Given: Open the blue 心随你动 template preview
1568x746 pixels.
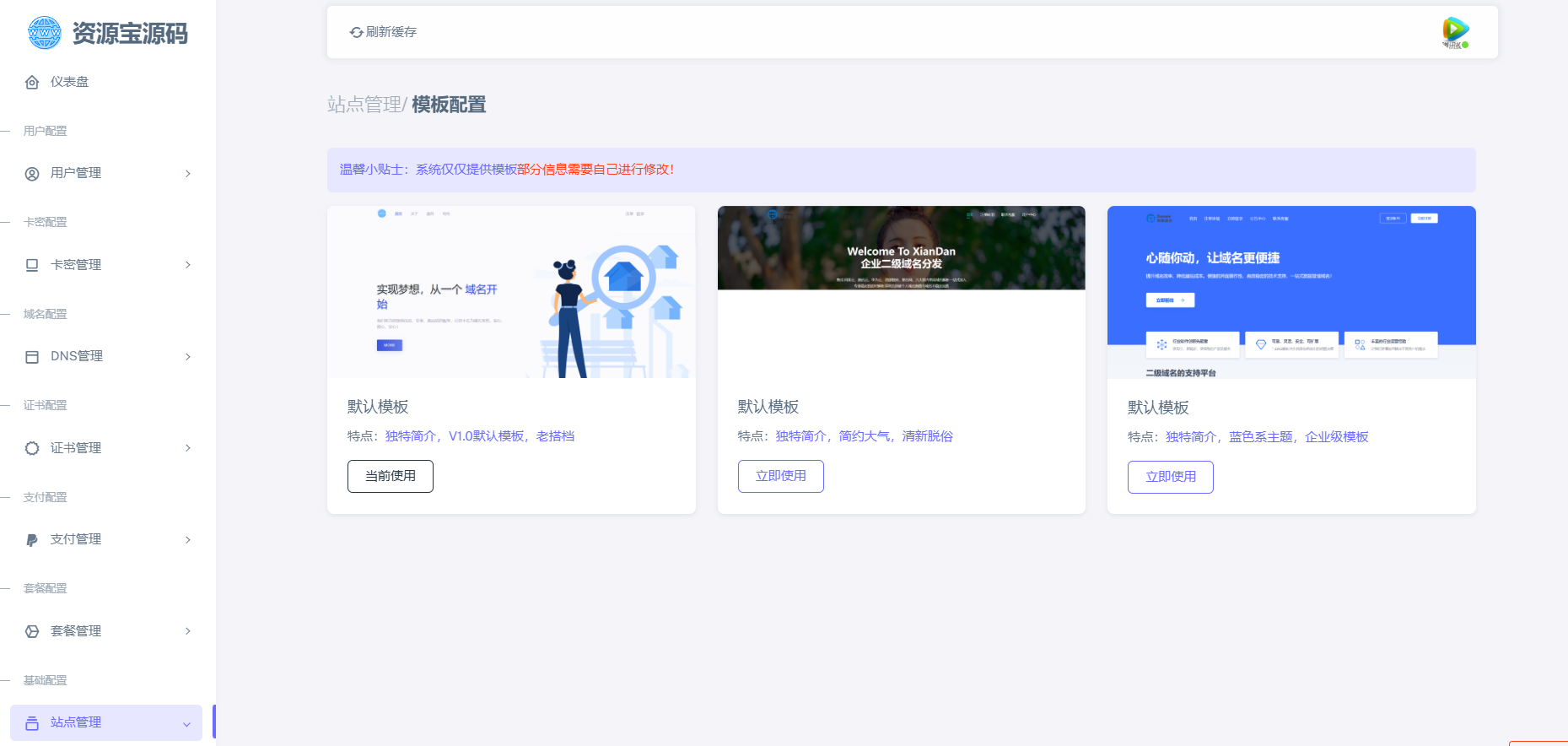Looking at the screenshot, I should click(x=1291, y=292).
